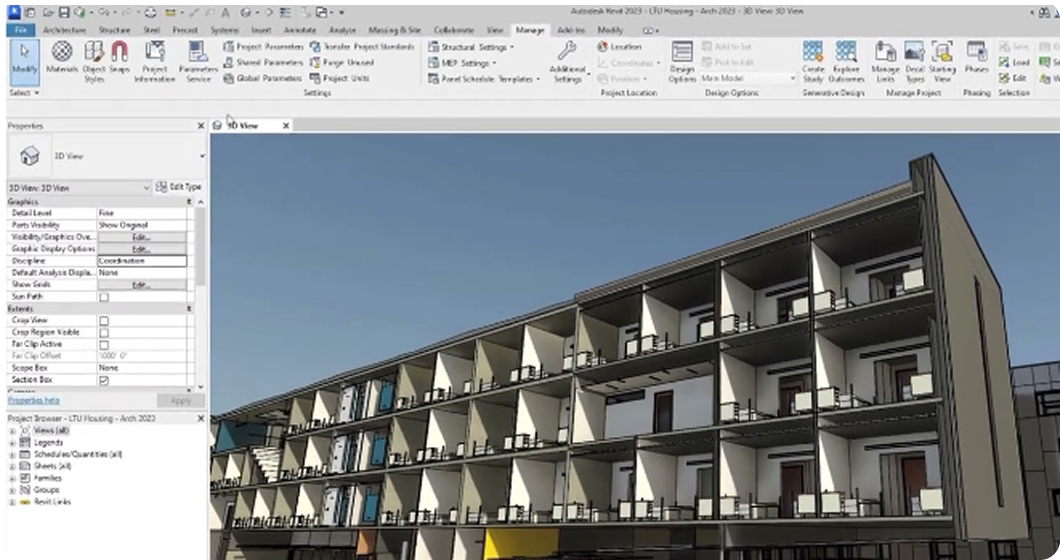Click Edit for Graphic Display Options
1060x560 pixels.
click(x=141, y=250)
